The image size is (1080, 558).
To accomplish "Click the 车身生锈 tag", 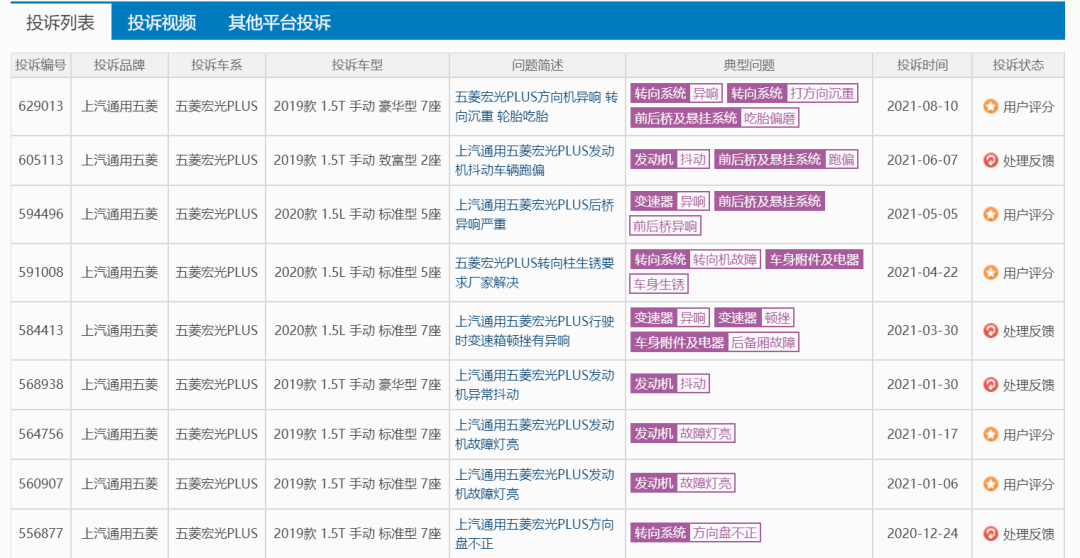I will click(659, 284).
